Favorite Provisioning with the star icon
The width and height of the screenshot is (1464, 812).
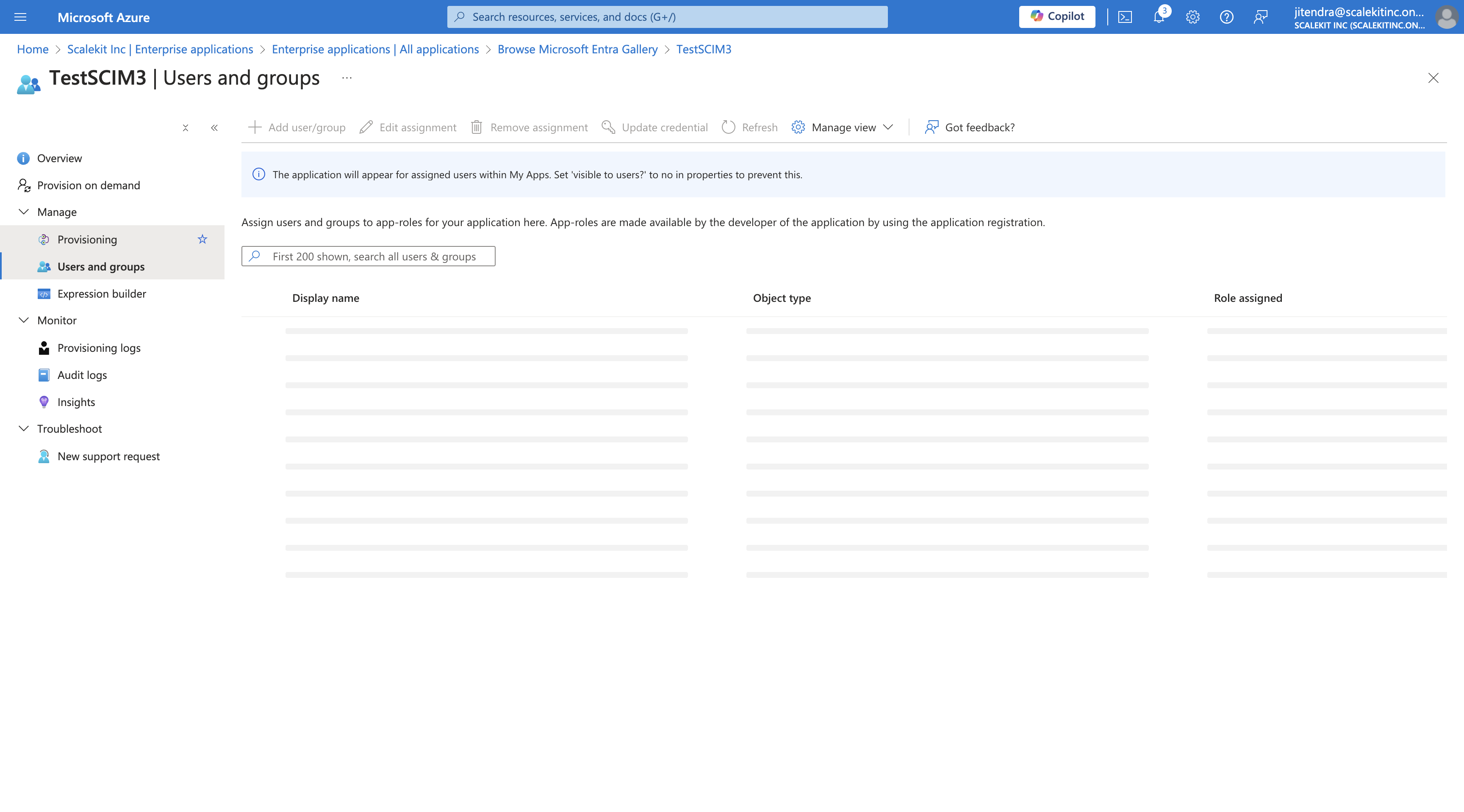coord(202,240)
